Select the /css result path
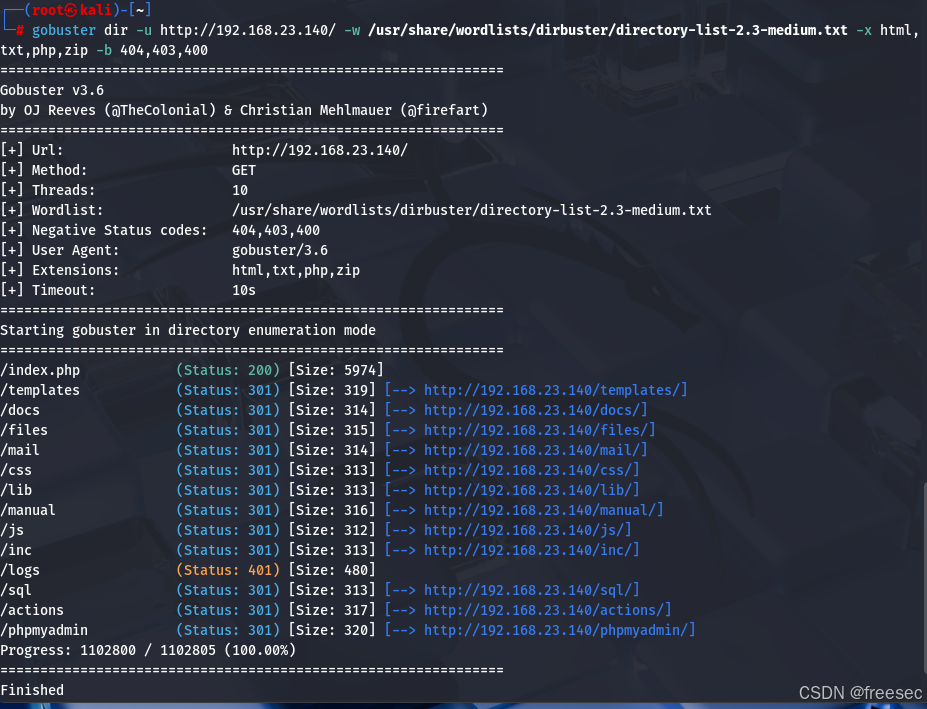This screenshot has width=927, height=709. [16, 471]
